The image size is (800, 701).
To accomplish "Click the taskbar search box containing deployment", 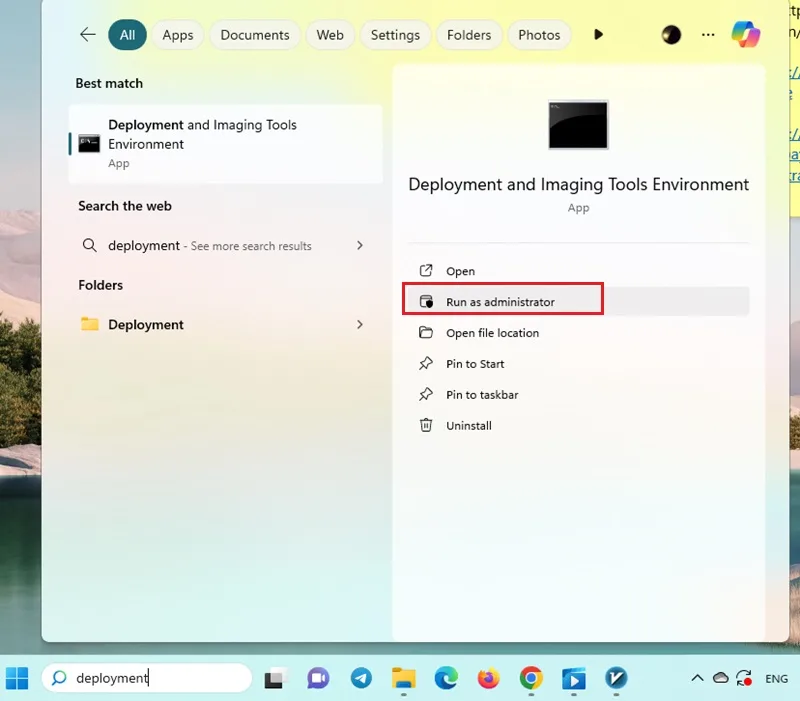I will pyautogui.click(x=147, y=678).
